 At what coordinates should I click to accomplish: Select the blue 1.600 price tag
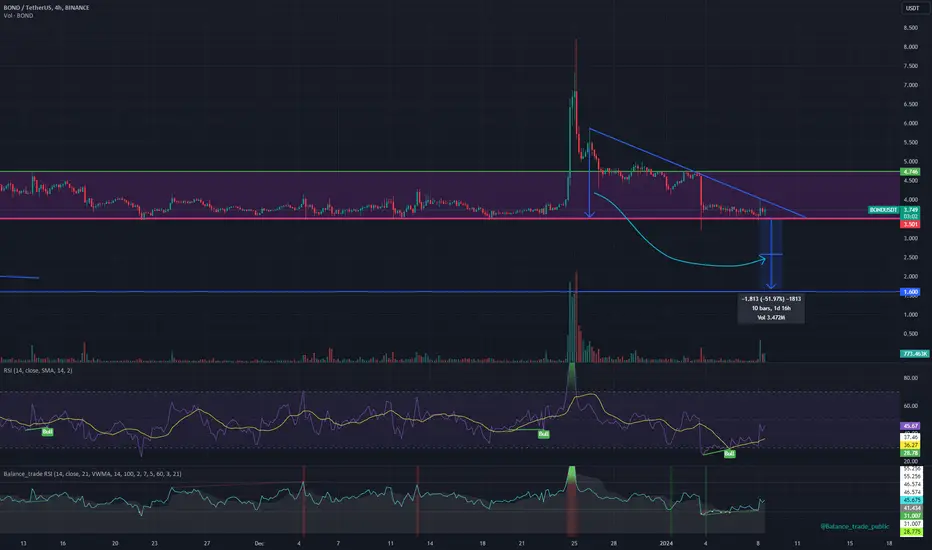[x=911, y=292]
